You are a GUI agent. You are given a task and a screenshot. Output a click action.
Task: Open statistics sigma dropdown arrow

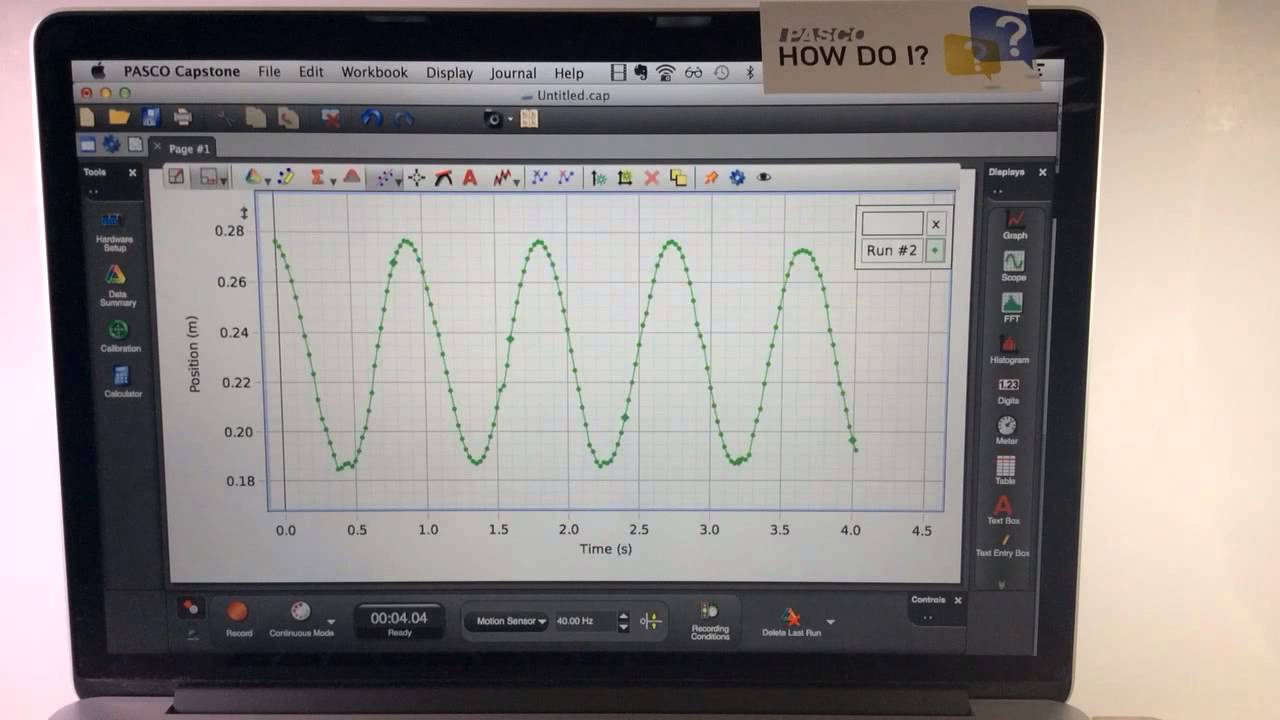332,181
